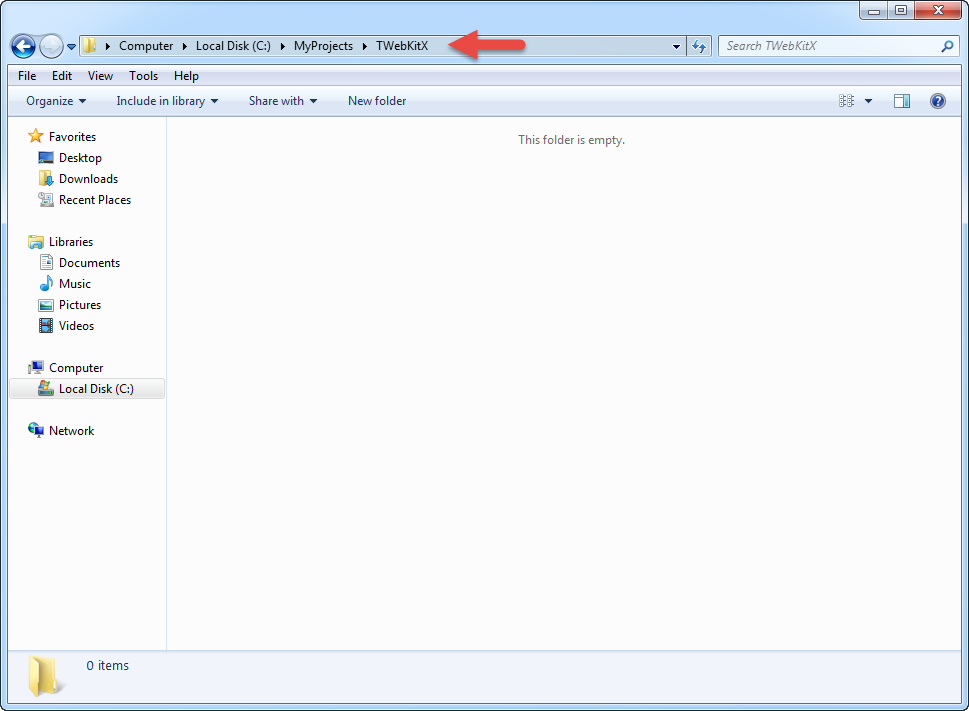
Task: Open the Pictures library
Action: pyautogui.click(x=80, y=305)
